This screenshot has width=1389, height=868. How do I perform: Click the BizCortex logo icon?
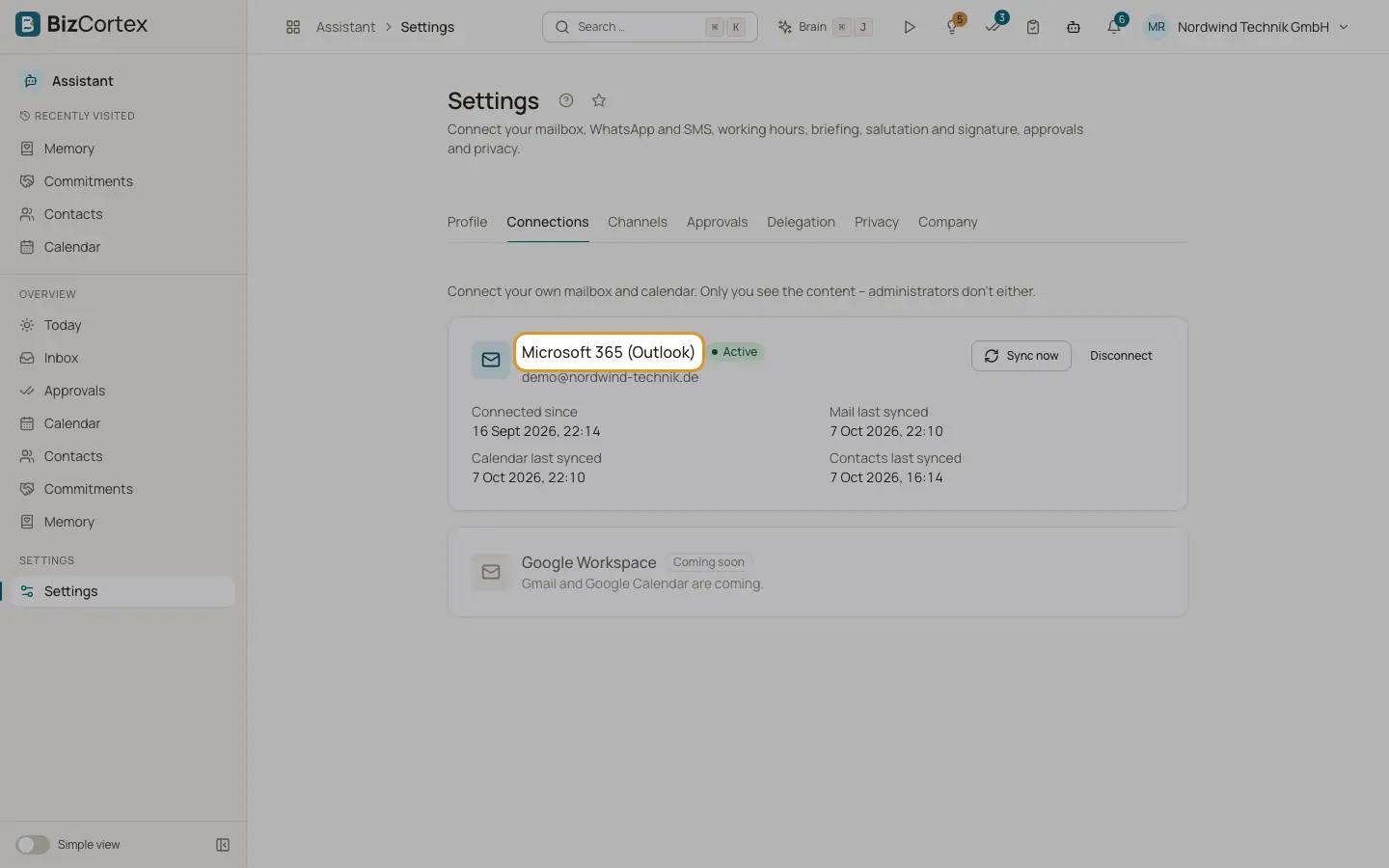point(28,24)
